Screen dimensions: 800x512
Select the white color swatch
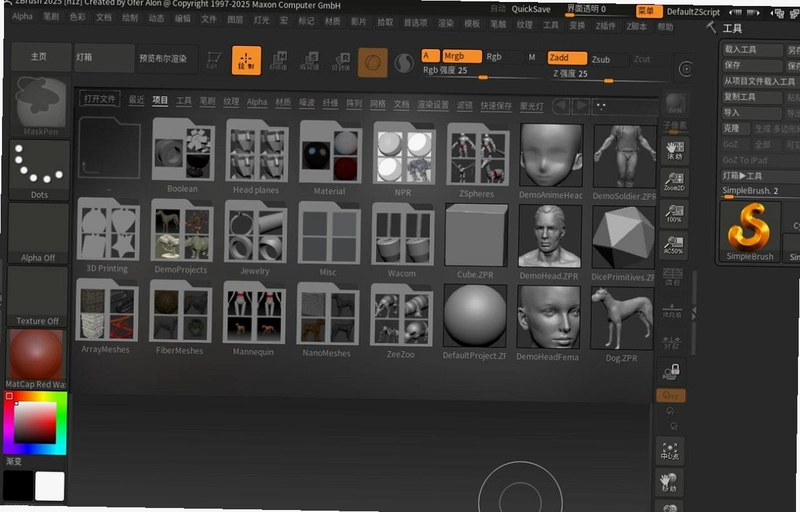click(x=49, y=485)
